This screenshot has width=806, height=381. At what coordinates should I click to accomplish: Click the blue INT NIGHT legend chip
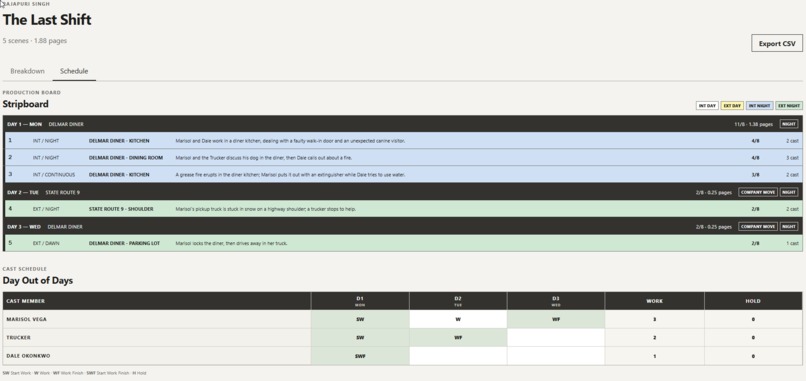tap(759, 105)
